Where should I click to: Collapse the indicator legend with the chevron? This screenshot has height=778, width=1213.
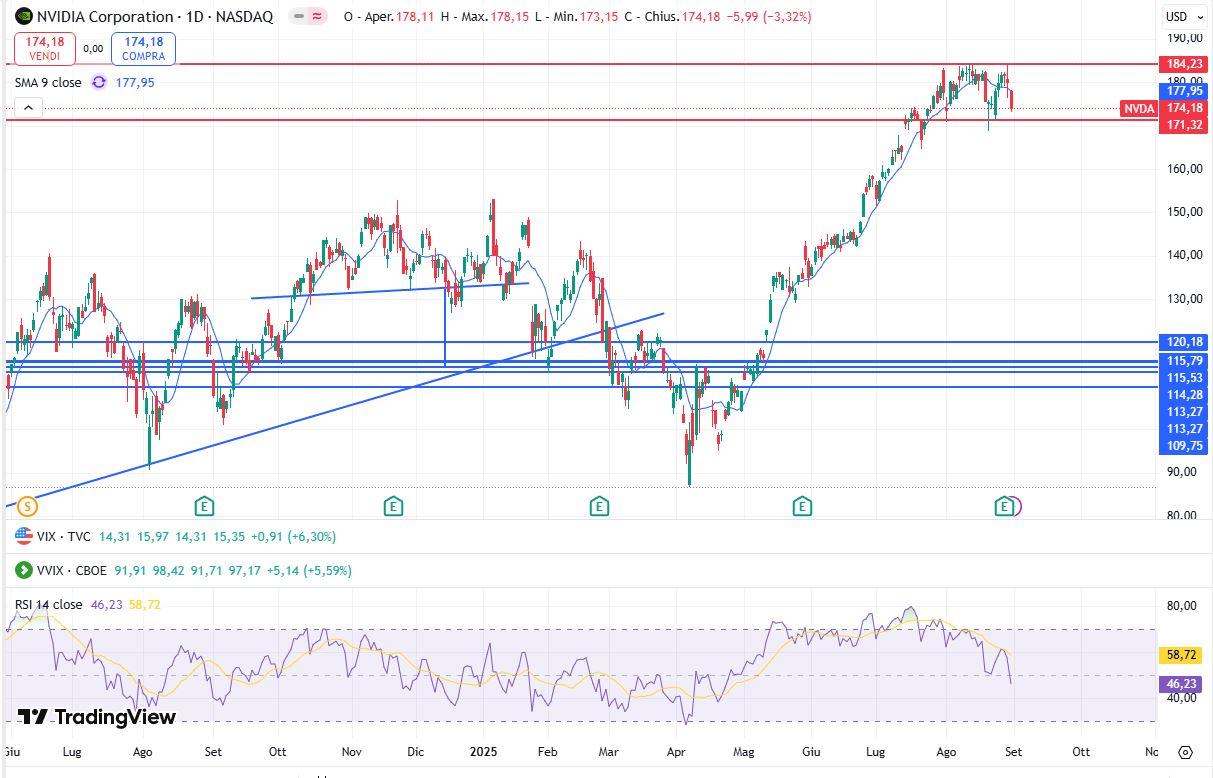coord(28,108)
